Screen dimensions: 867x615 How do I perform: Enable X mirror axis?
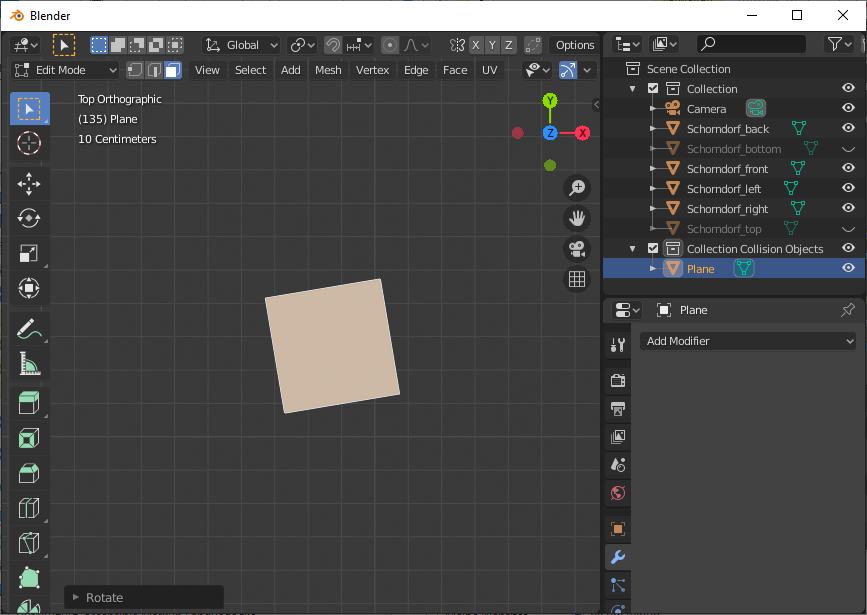[476, 45]
